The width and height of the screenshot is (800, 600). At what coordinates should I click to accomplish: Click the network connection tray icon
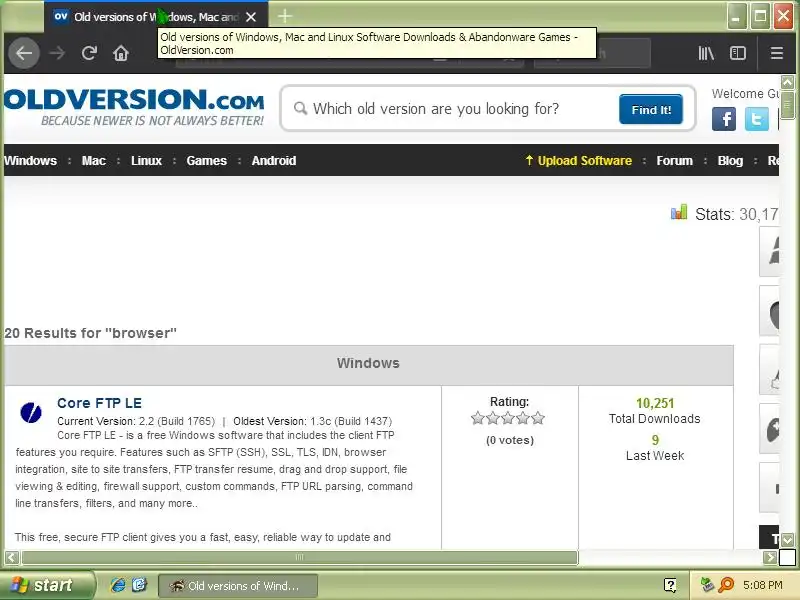pos(707,585)
